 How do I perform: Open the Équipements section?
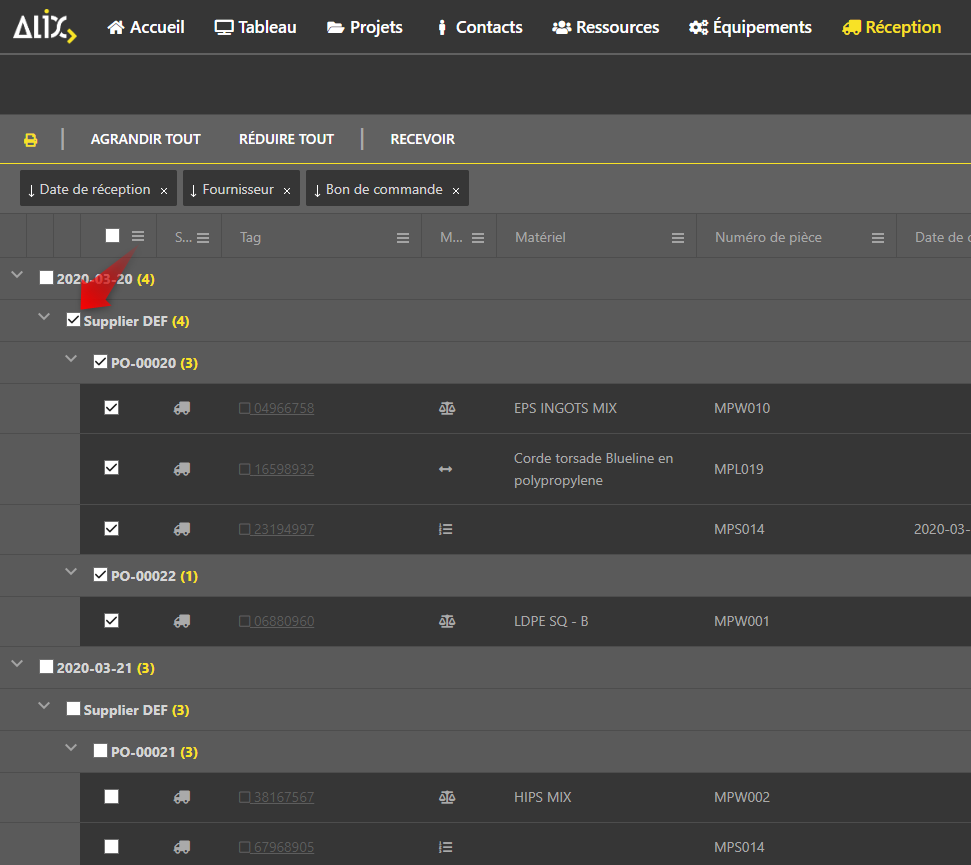[x=750, y=27]
